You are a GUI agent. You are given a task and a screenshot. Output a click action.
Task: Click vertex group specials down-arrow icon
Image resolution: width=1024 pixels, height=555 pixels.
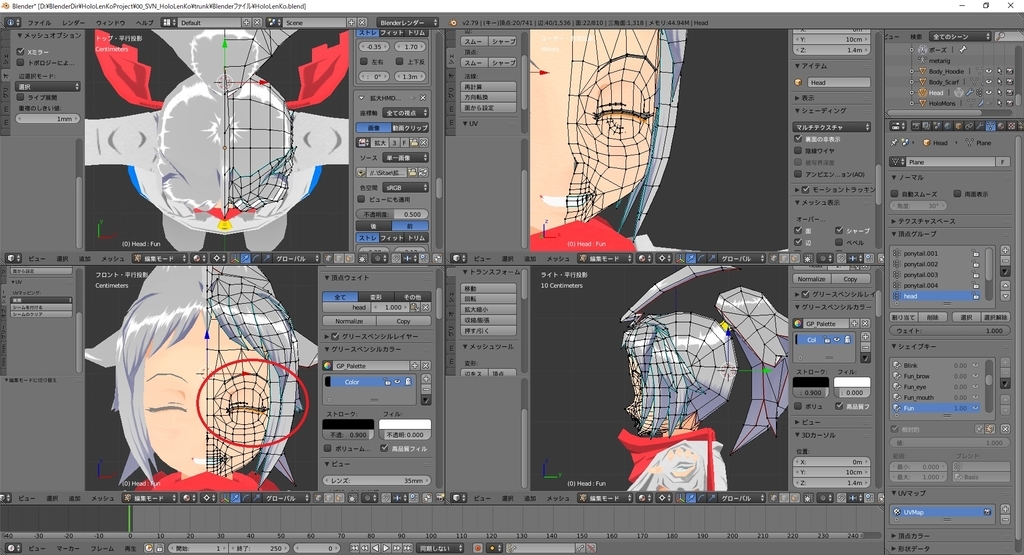click(1005, 272)
